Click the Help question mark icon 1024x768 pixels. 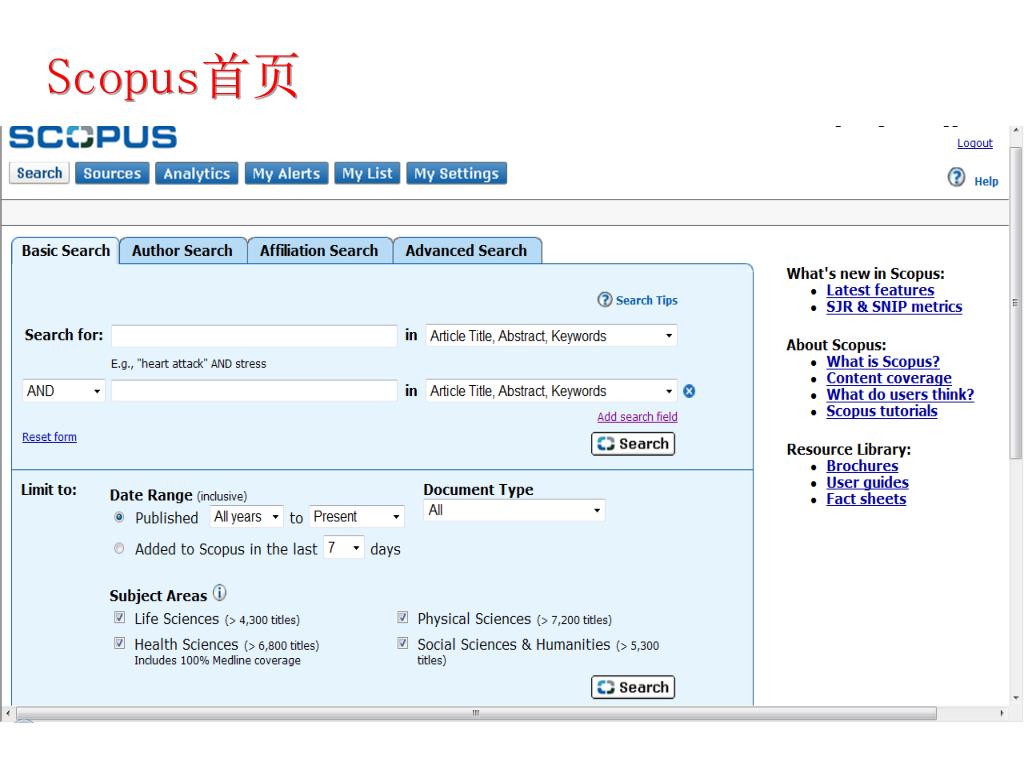tap(956, 177)
